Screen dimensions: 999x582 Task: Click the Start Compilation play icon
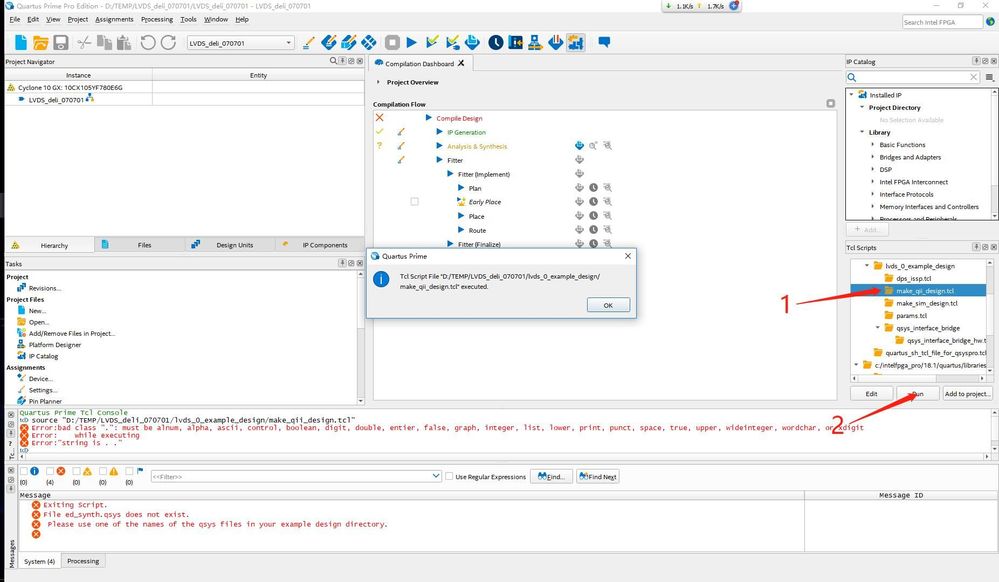tap(411, 43)
